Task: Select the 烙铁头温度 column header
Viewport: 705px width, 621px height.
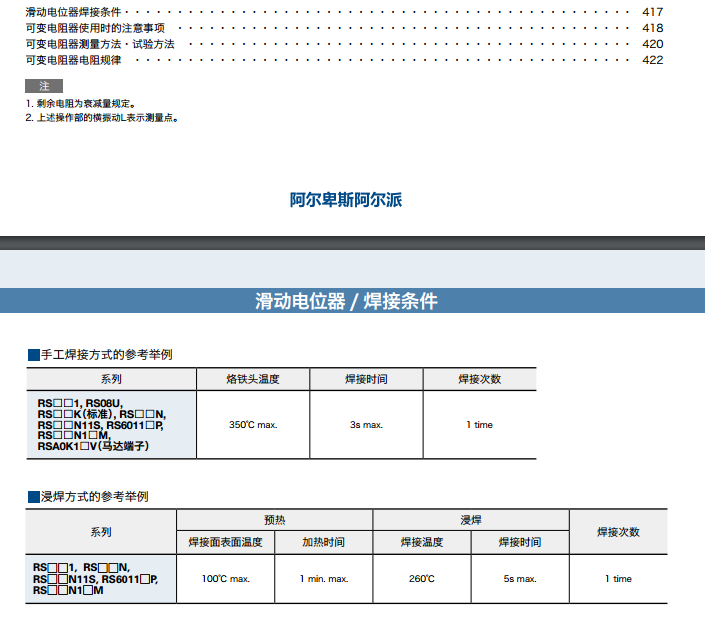Action: [253, 380]
